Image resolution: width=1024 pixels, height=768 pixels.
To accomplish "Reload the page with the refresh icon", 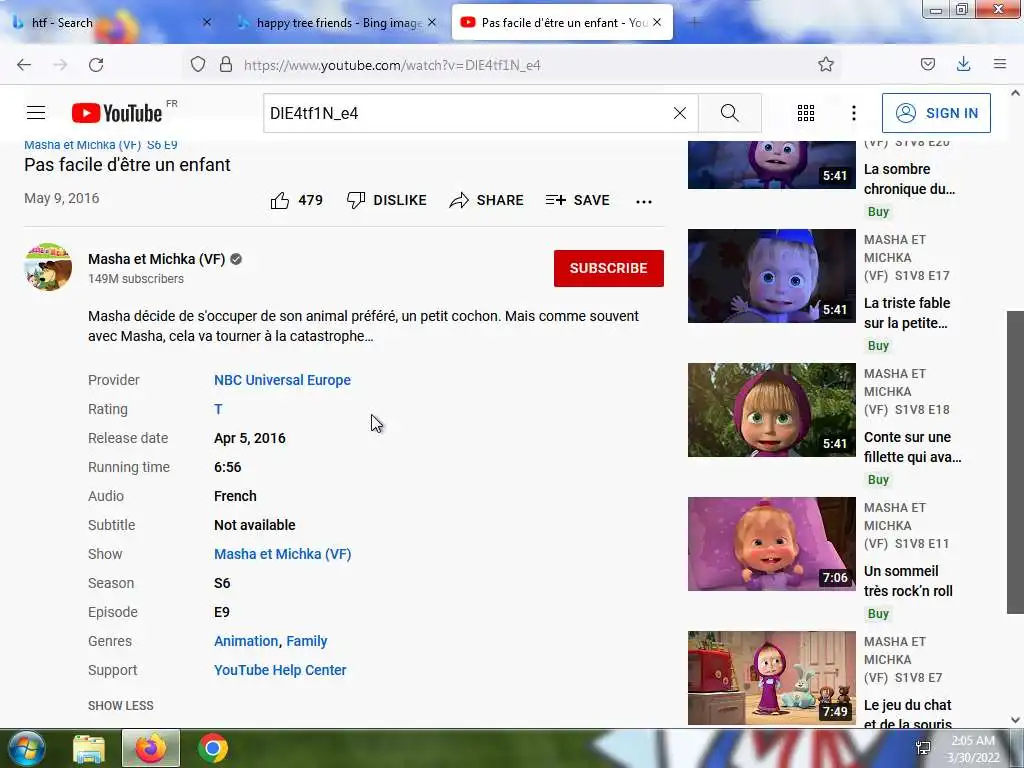I will (96, 65).
